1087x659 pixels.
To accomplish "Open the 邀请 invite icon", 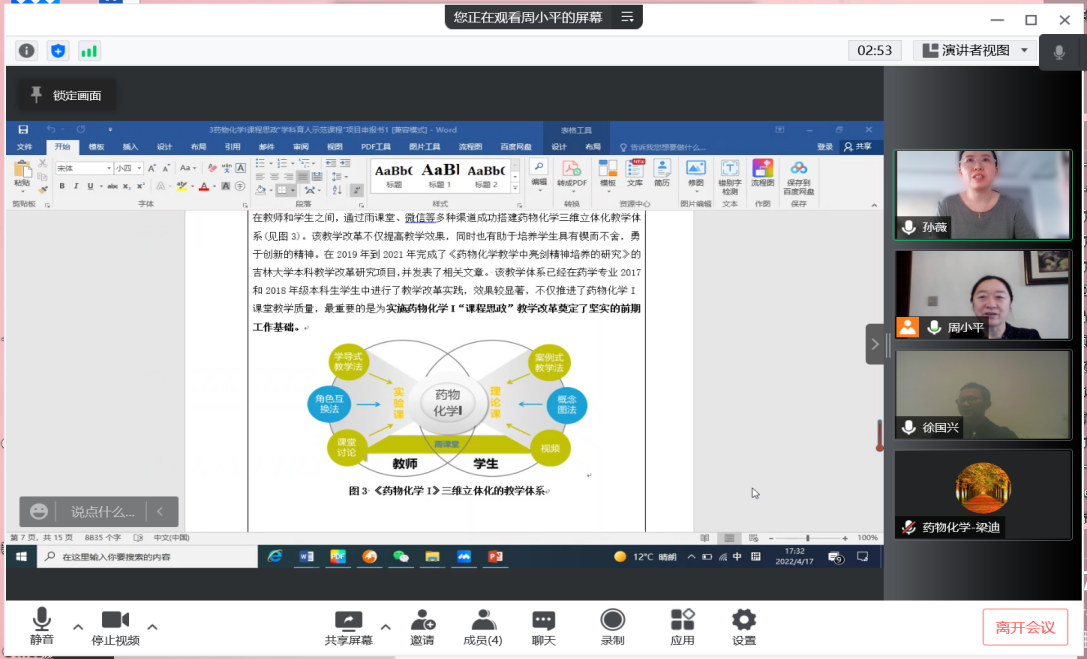I will pyautogui.click(x=422, y=627).
